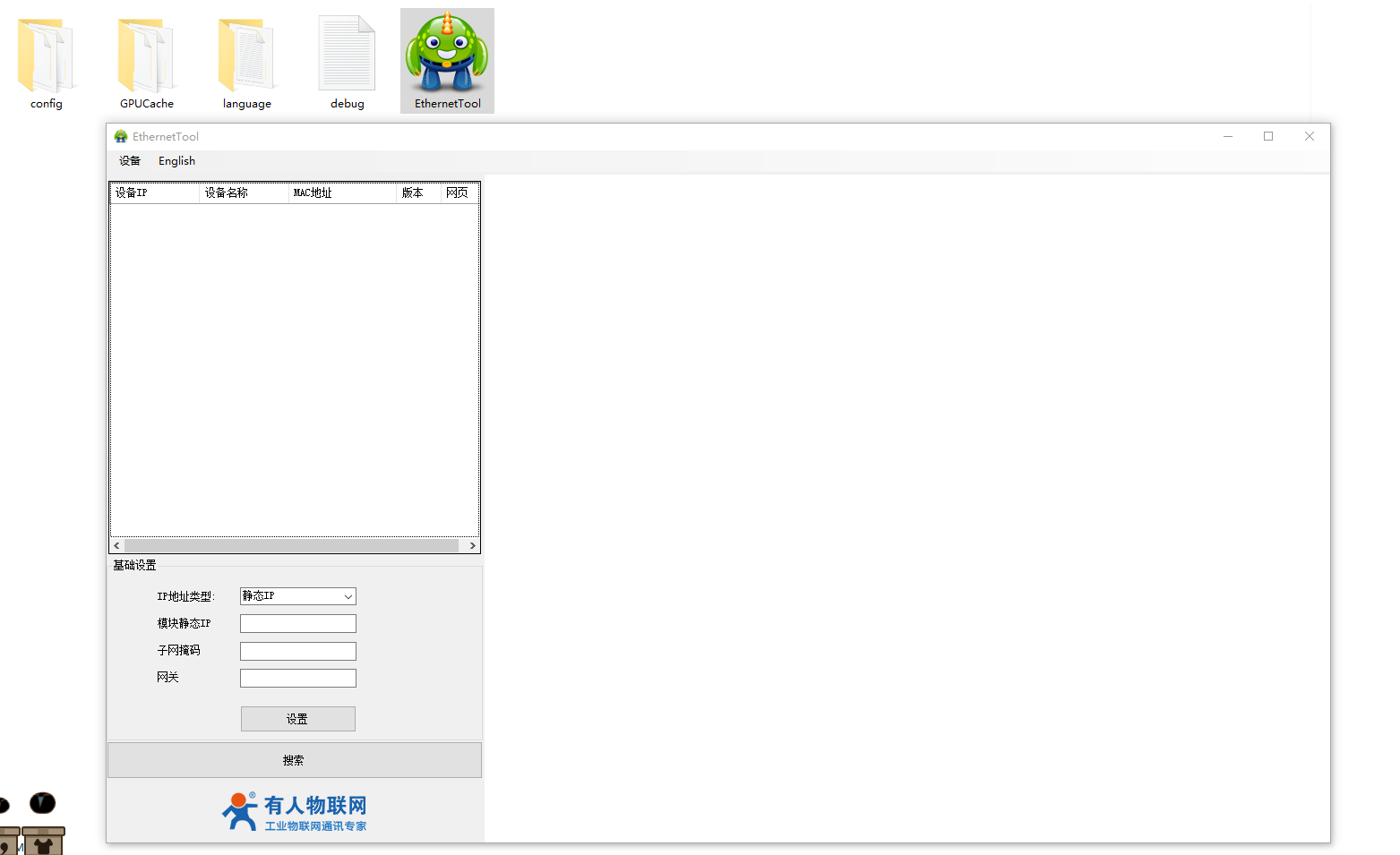Click the MAC地址 column header
1400x855 pixels.
341,193
